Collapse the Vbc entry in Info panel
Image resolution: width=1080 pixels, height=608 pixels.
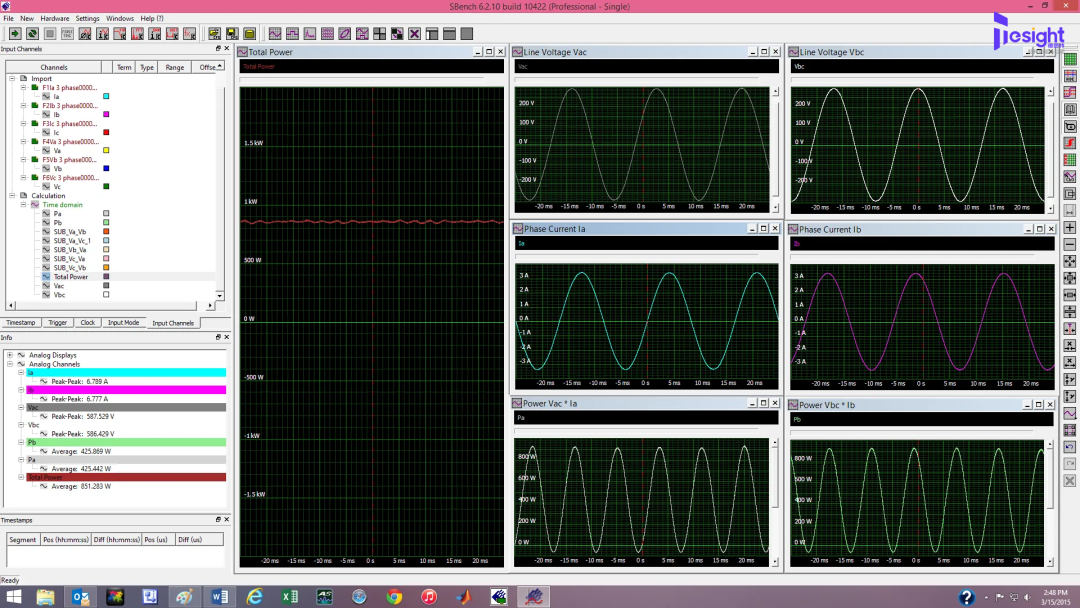tap(21, 425)
